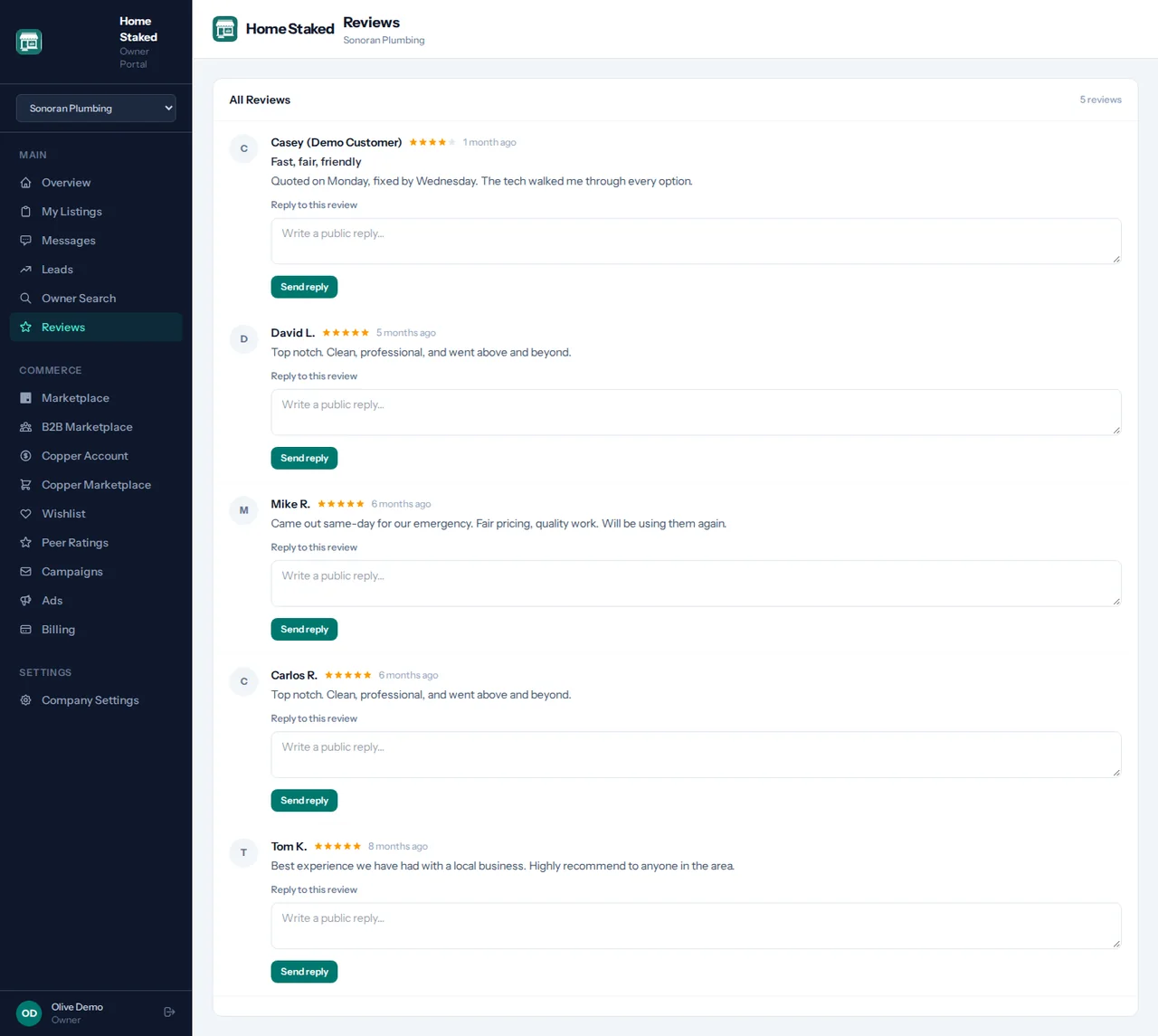Go to Peer Ratings
Screen dimensions: 1158x1036
(x=96, y=543)
